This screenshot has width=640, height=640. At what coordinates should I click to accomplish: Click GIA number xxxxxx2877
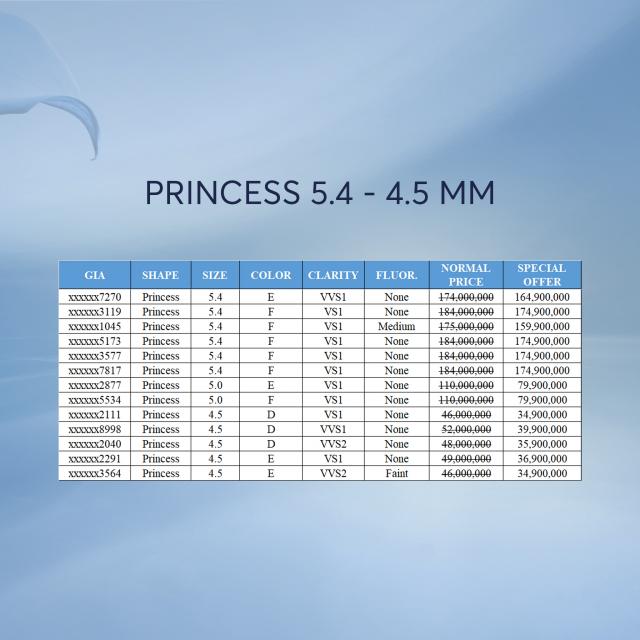pyautogui.click(x=95, y=385)
